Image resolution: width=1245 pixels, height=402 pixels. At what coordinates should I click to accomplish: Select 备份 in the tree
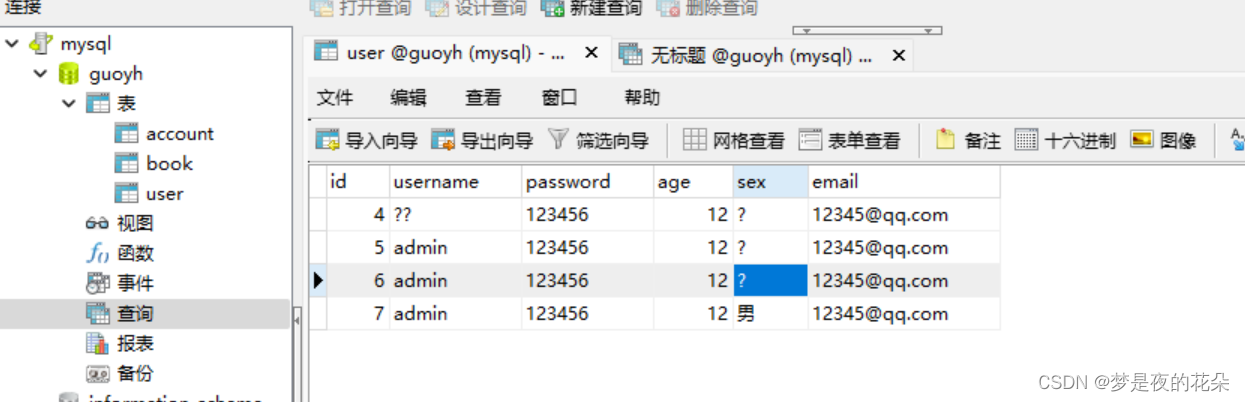[135, 374]
